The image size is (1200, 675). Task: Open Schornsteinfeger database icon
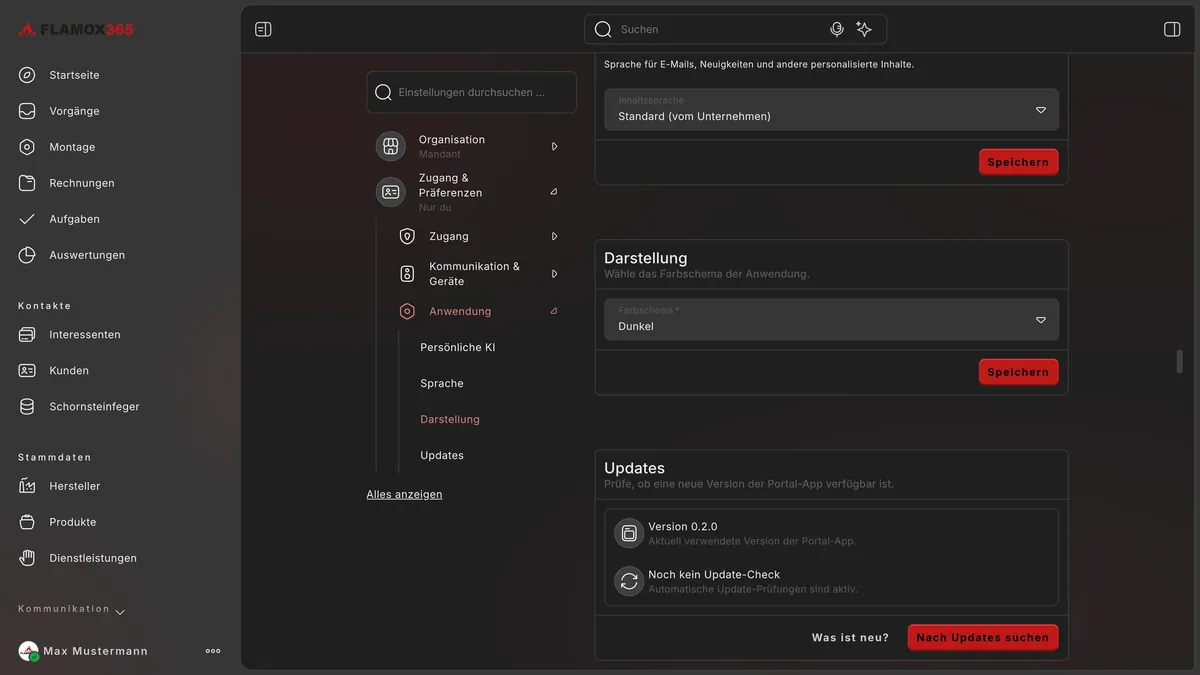(x=27, y=406)
